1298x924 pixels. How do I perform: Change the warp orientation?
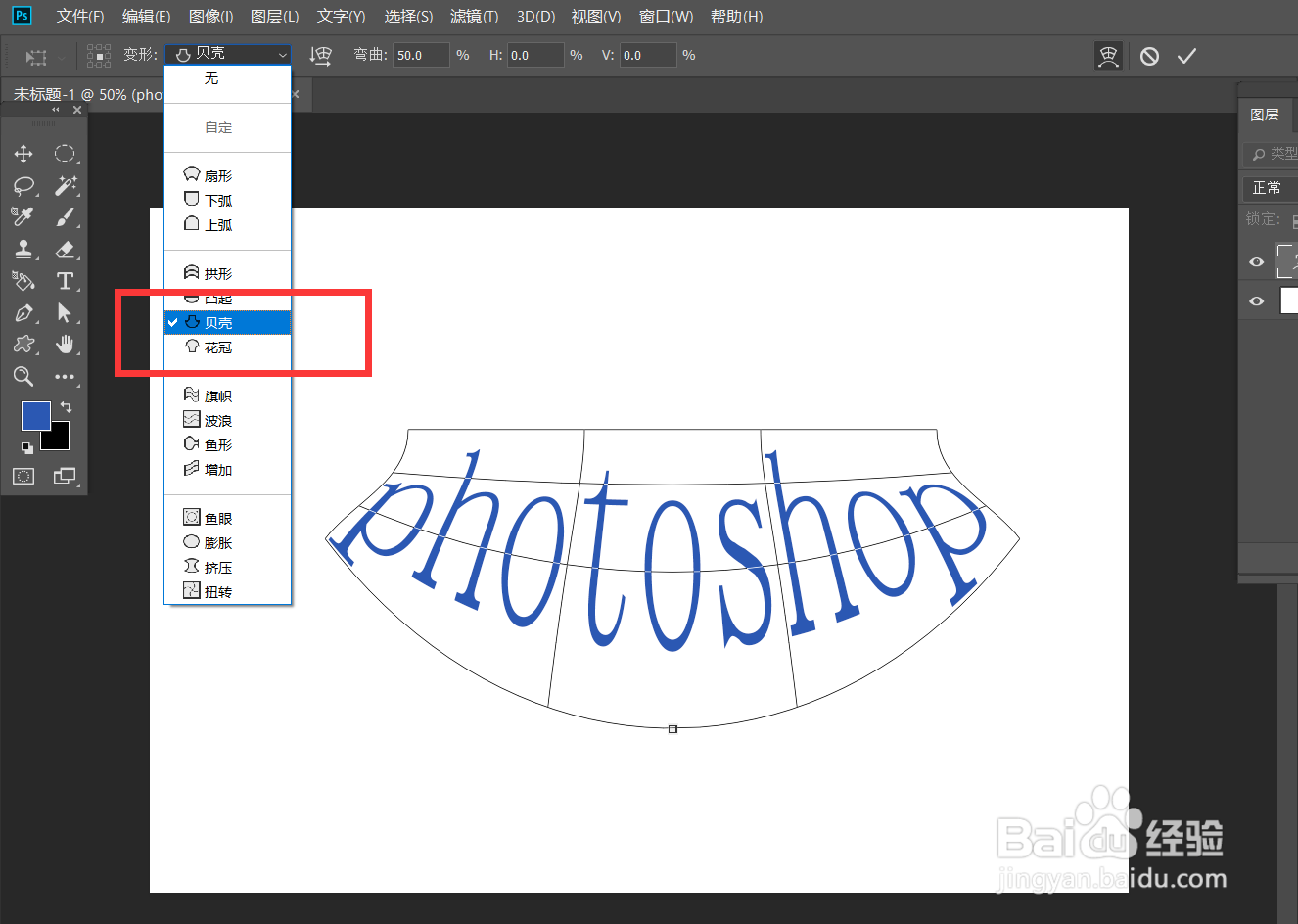[321, 56]
